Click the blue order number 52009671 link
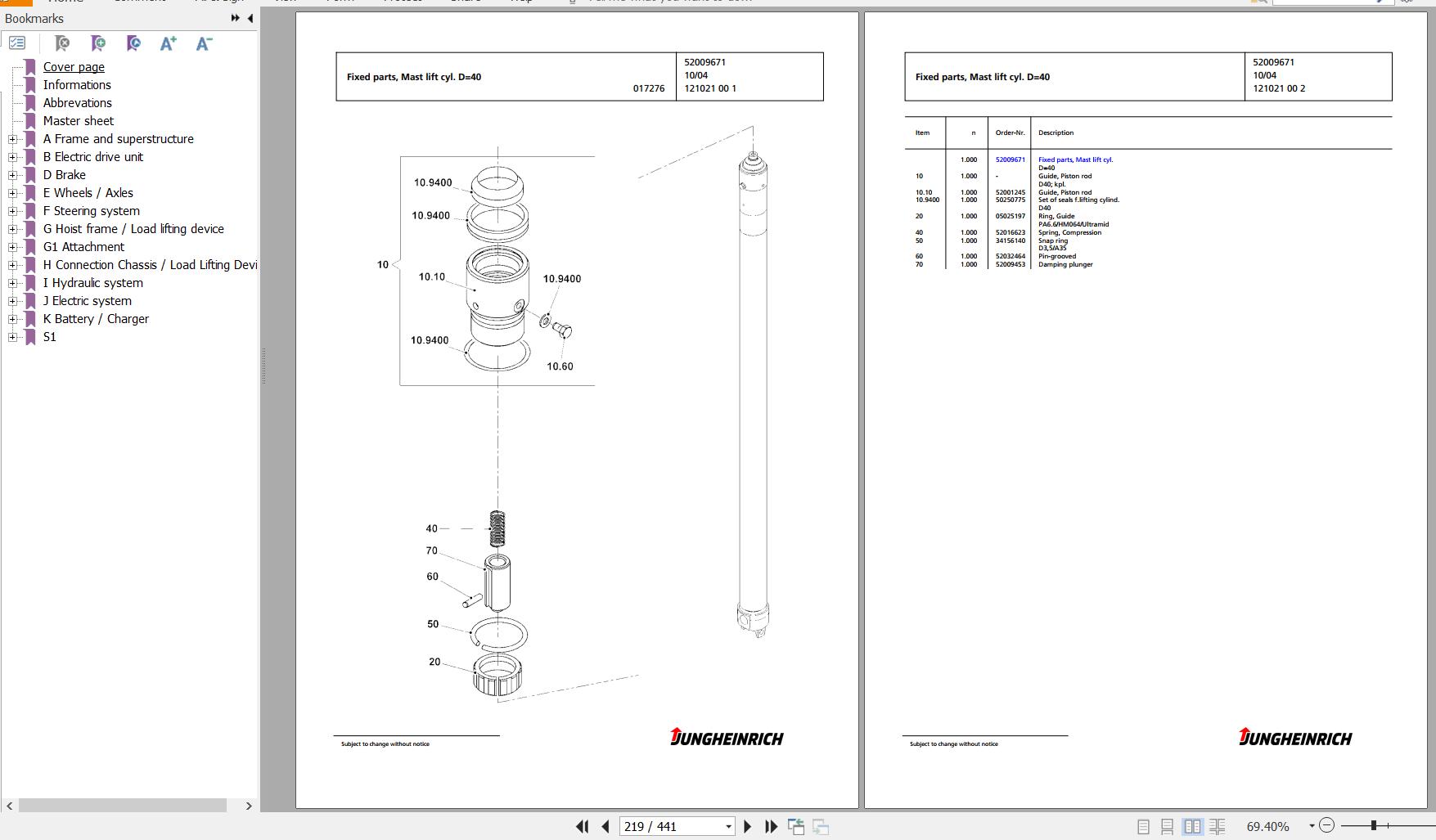This screenshot has height=840, width=1436. pyautogui.click(x=1010, y=159)
